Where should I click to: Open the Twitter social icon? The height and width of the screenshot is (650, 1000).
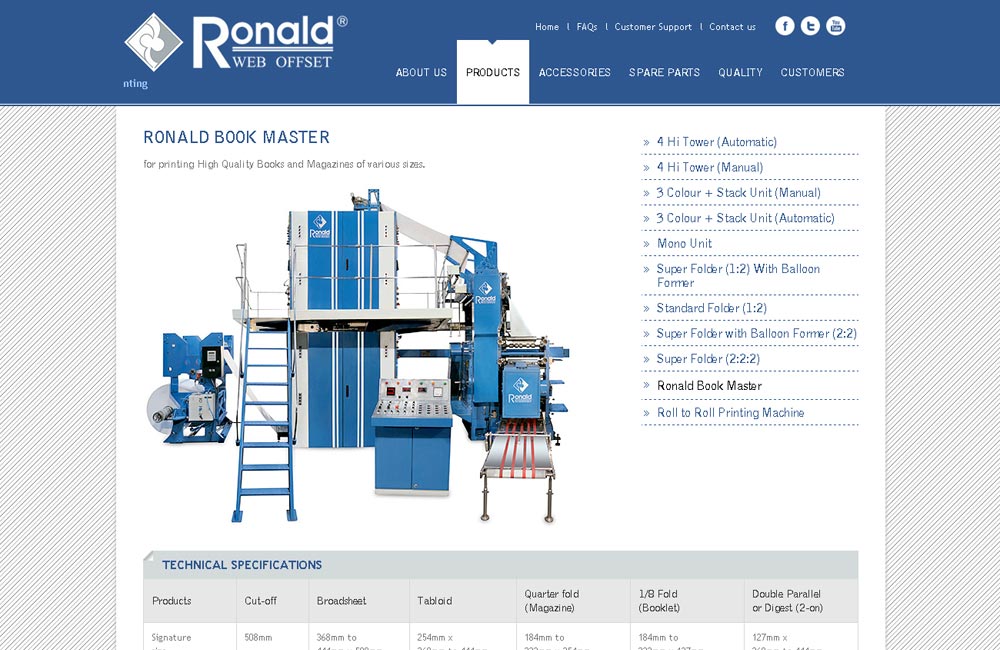[x=810, y=26]
